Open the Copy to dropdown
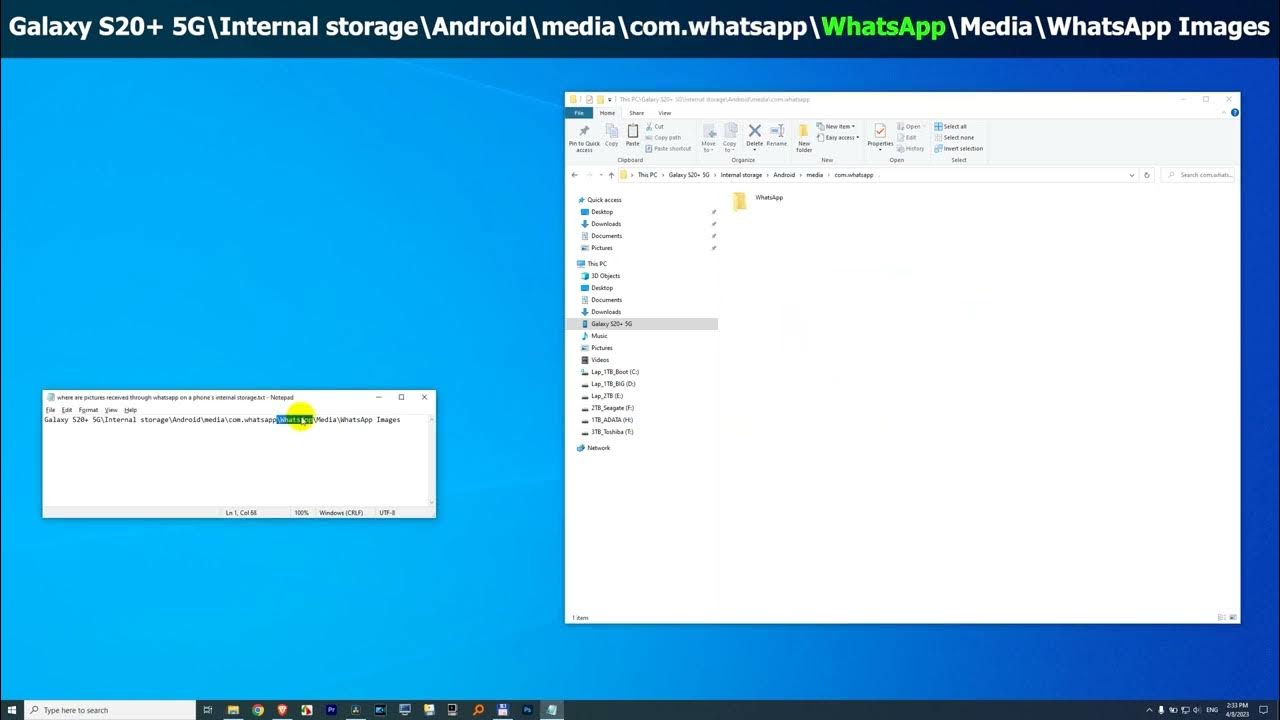This screenshot has height=720, width=1280. click(x=730, y=138)
